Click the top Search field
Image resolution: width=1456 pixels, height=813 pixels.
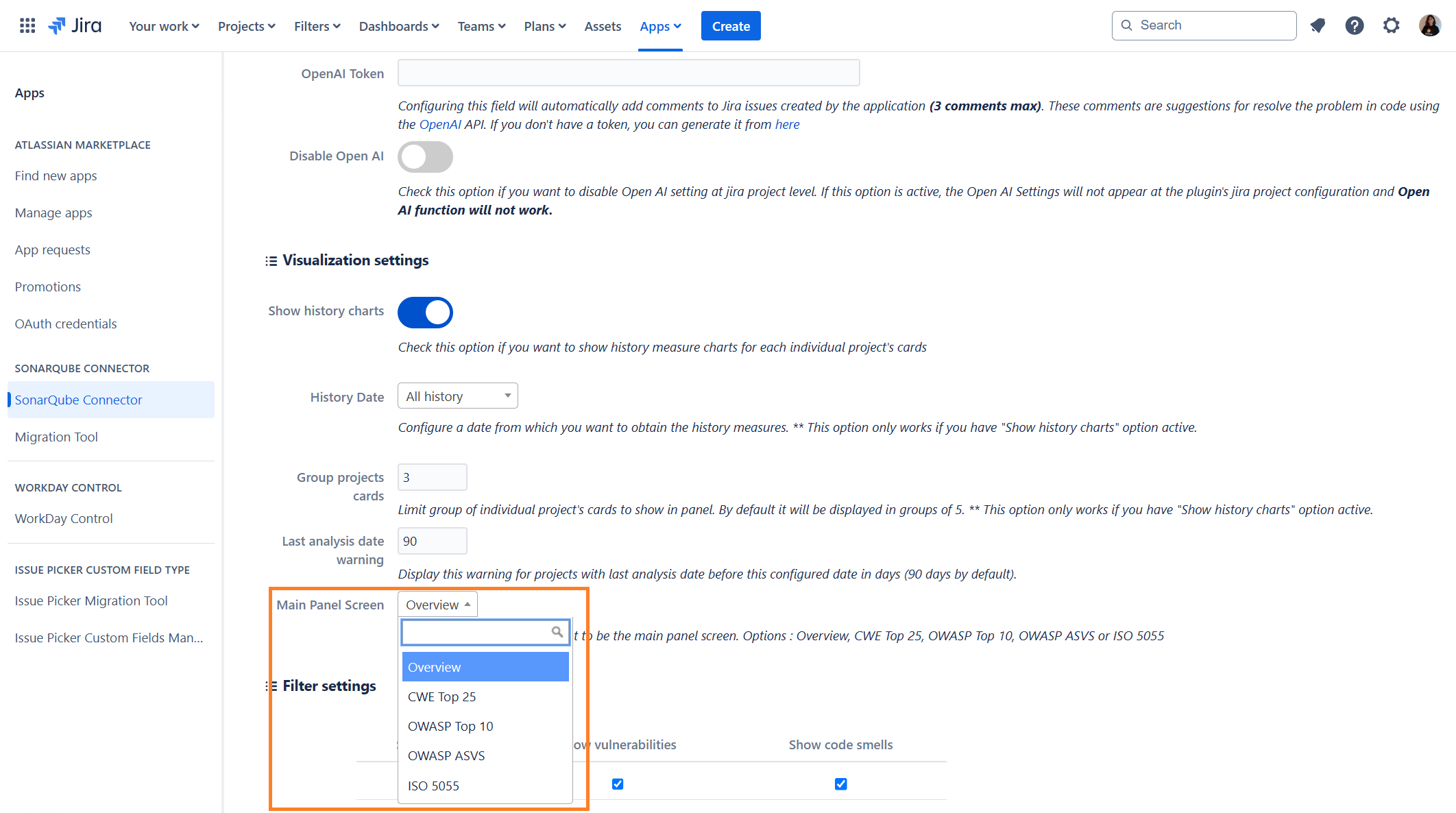[x=1204, y=25]
